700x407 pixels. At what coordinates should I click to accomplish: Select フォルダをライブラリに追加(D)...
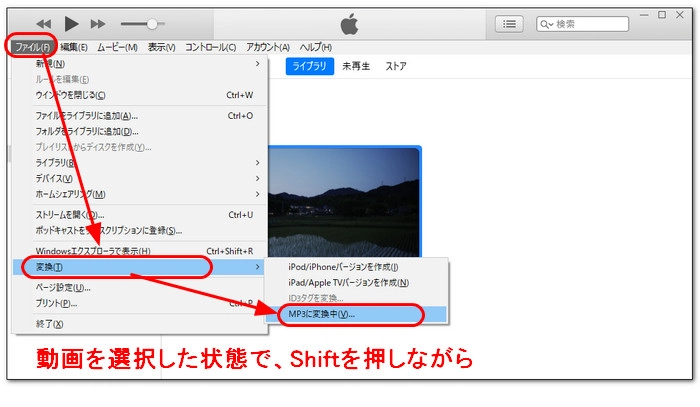pyautogui.click(x=141, y=131)
